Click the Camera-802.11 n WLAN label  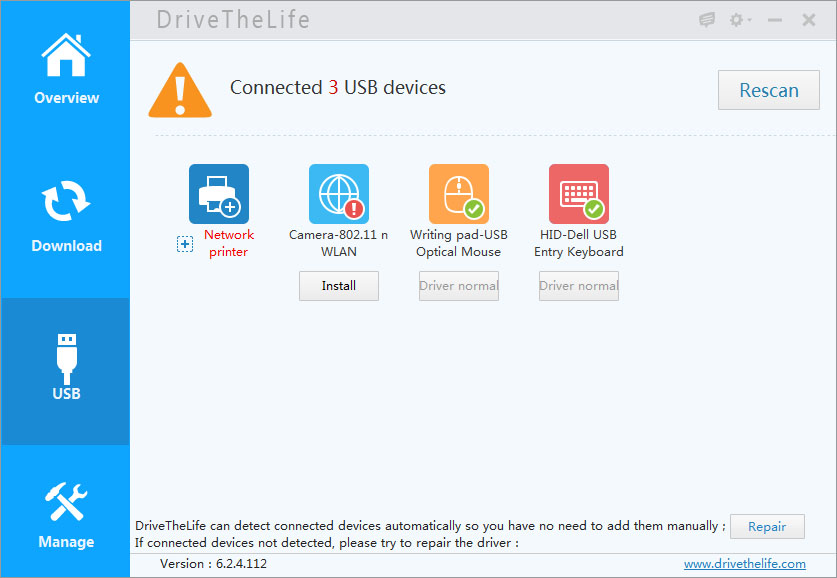(338, 243)
